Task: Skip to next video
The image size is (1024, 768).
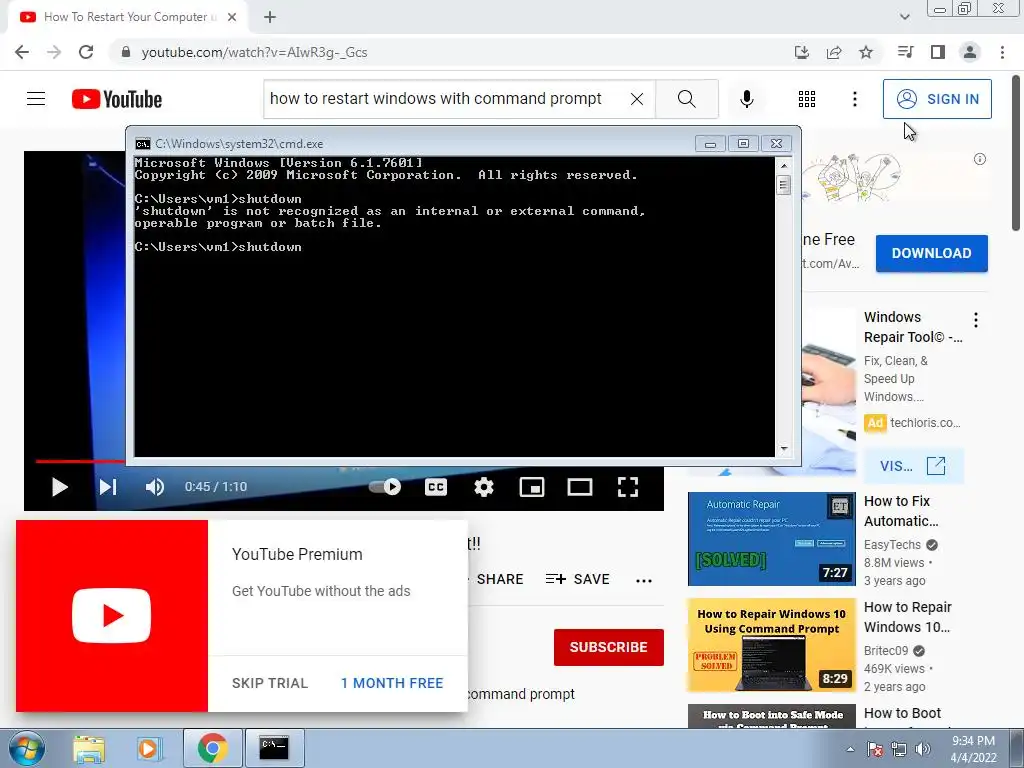Action: pos(108,487)
